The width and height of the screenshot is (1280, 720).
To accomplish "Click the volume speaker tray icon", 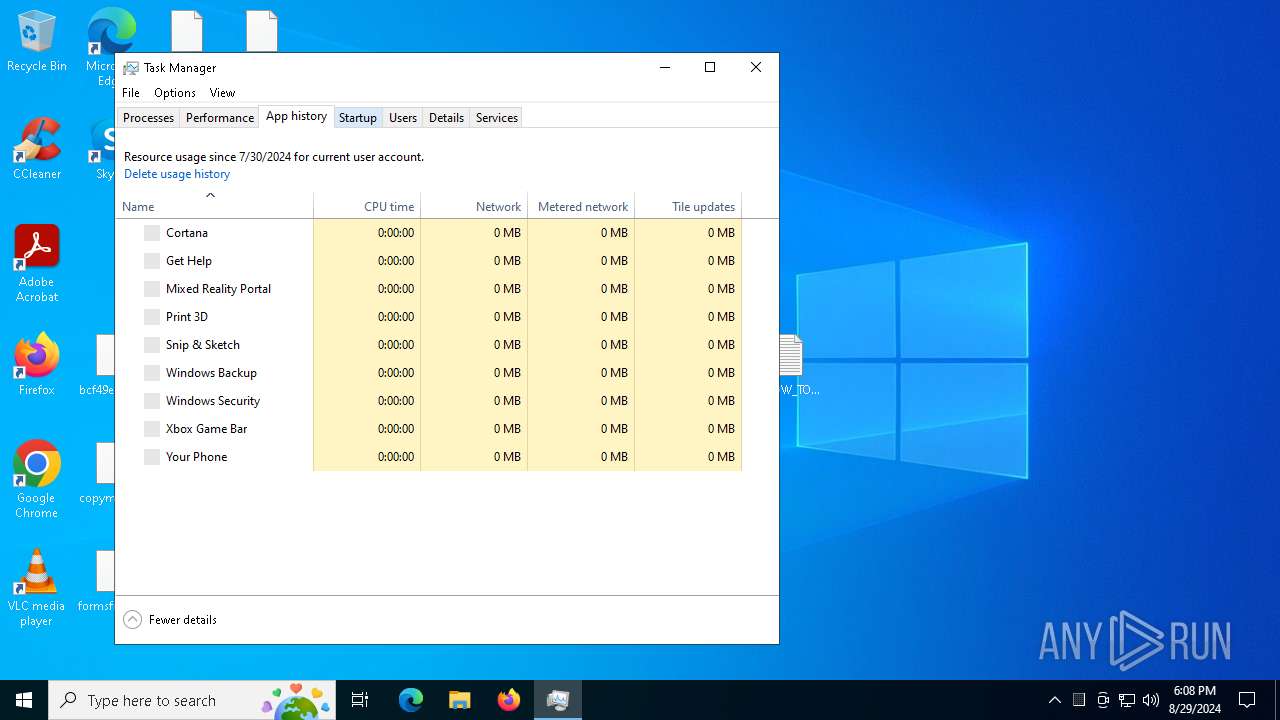I will 1151,700.
